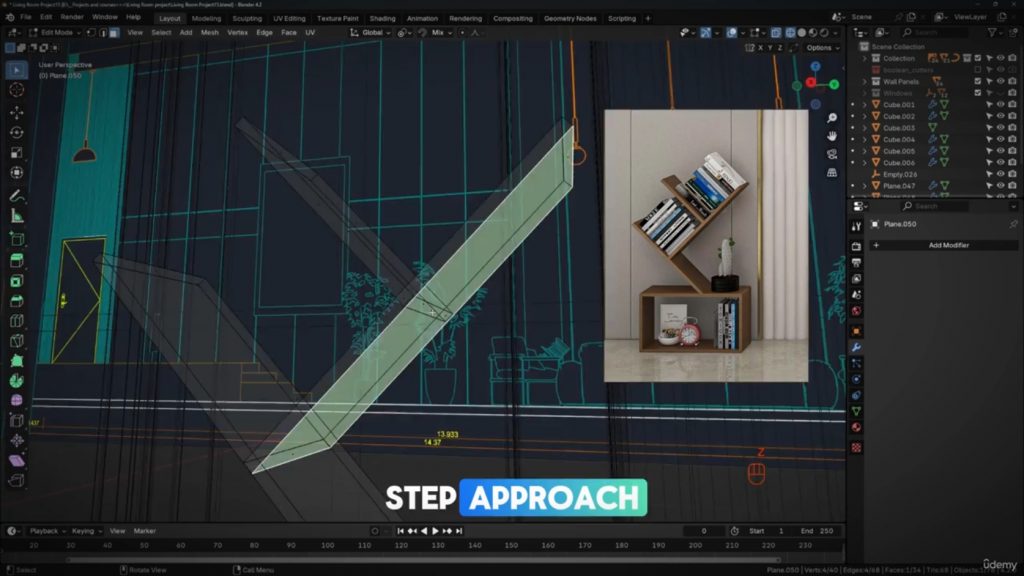1024x576 pixels.
Task: Select the Smooth tool
Action: pyautogui.click(x=17, y=400)
